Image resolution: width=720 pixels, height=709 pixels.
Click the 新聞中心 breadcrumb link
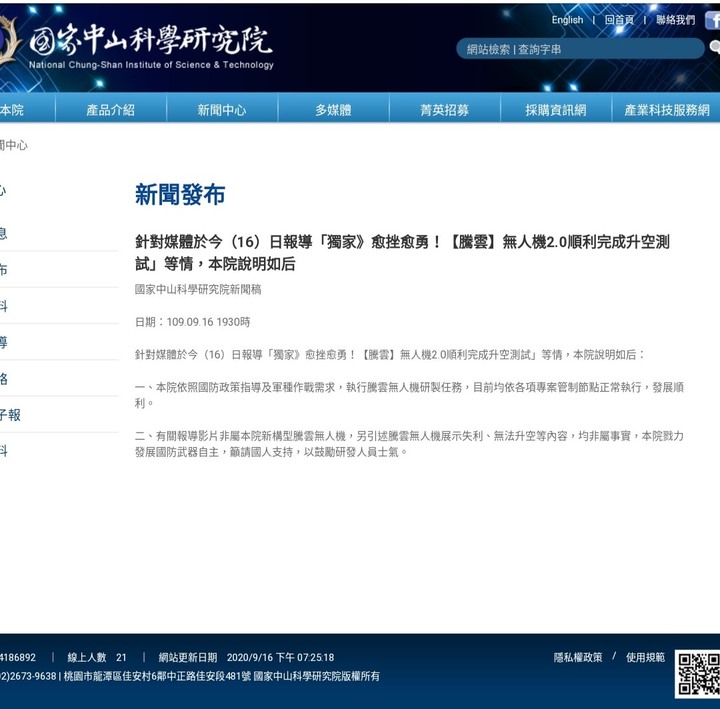13,145
